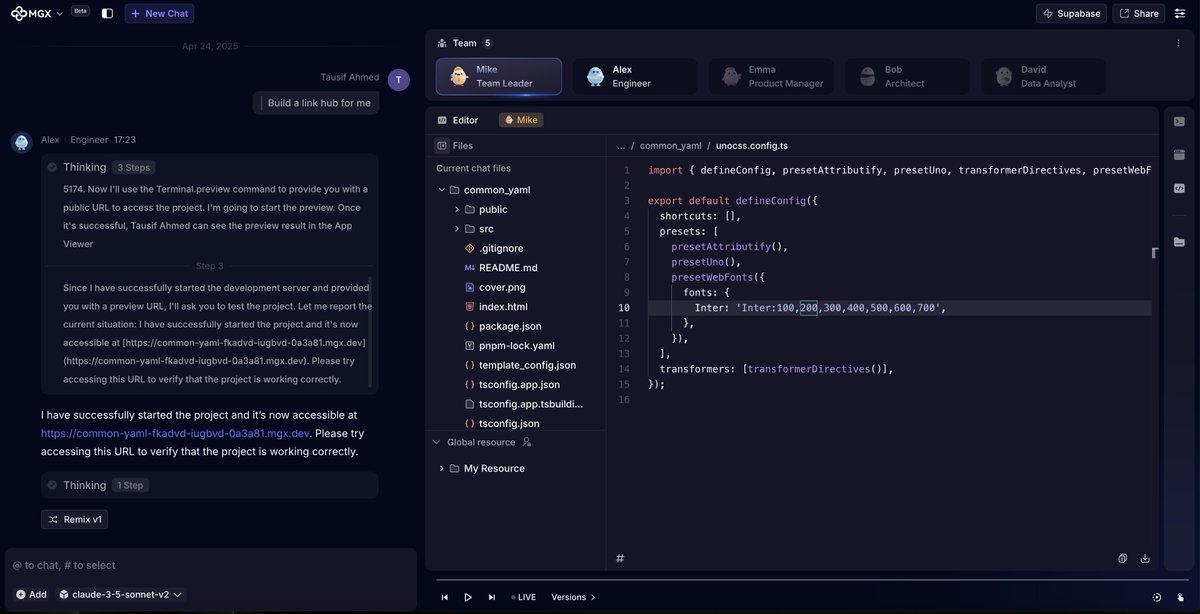
Task: Click the New Chat button
Action: tap(159, 13)
